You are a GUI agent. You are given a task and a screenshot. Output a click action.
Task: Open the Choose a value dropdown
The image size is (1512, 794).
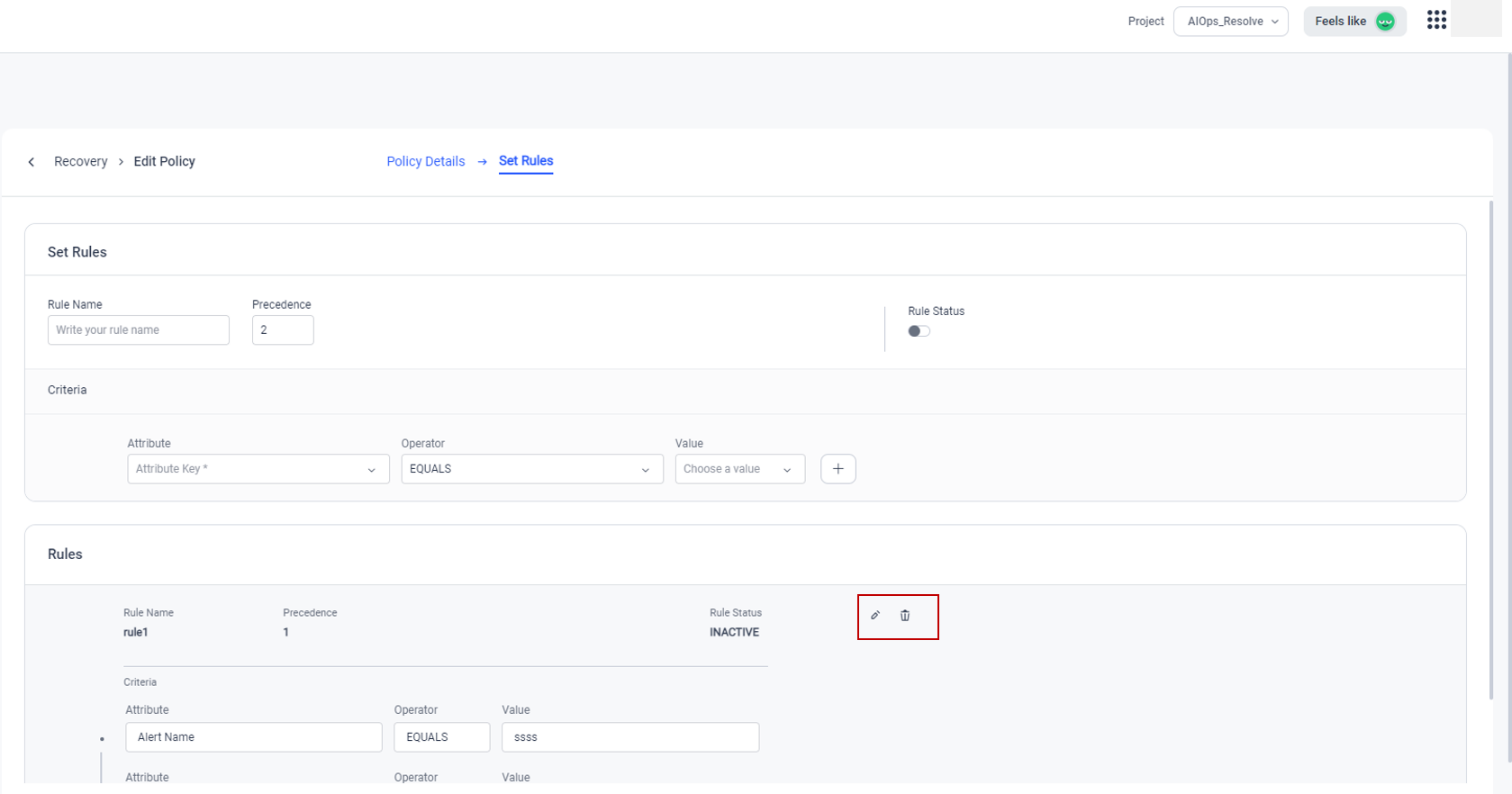coord(739,469)
